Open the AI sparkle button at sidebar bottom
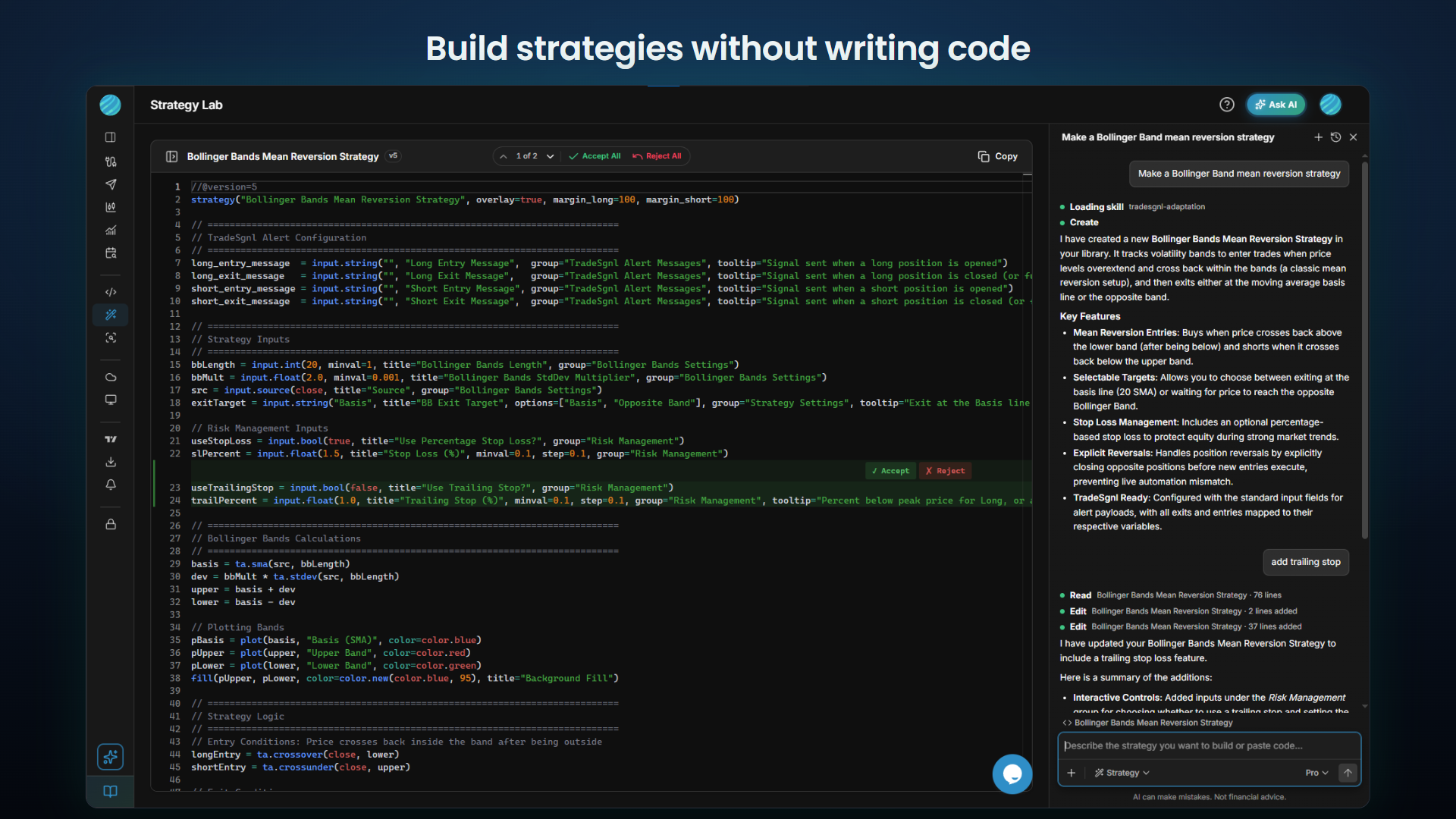1456x819 pixels. click(x=111, y=756)
